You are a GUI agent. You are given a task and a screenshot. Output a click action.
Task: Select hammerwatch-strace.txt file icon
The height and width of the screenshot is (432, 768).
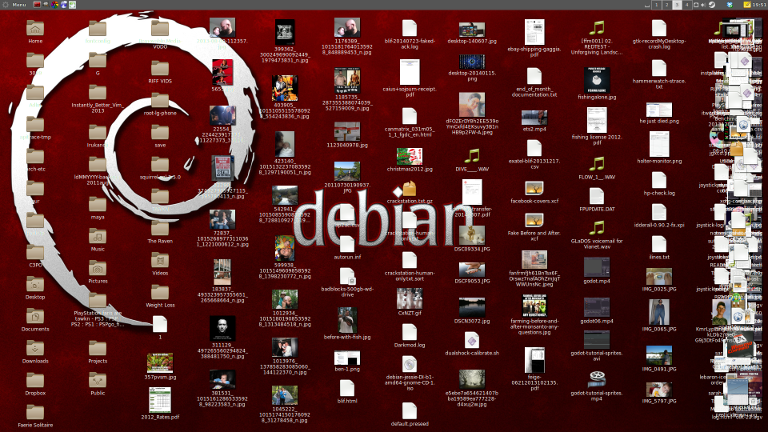(659, 68)
